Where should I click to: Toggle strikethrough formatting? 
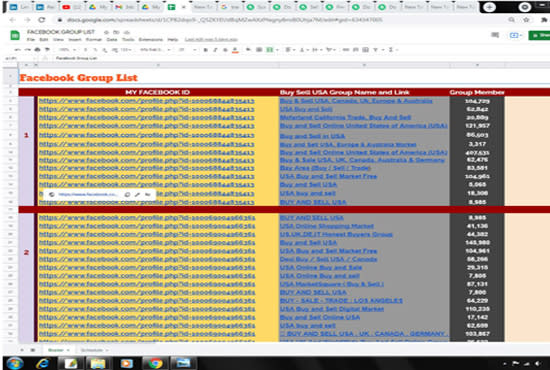(225, 50)
